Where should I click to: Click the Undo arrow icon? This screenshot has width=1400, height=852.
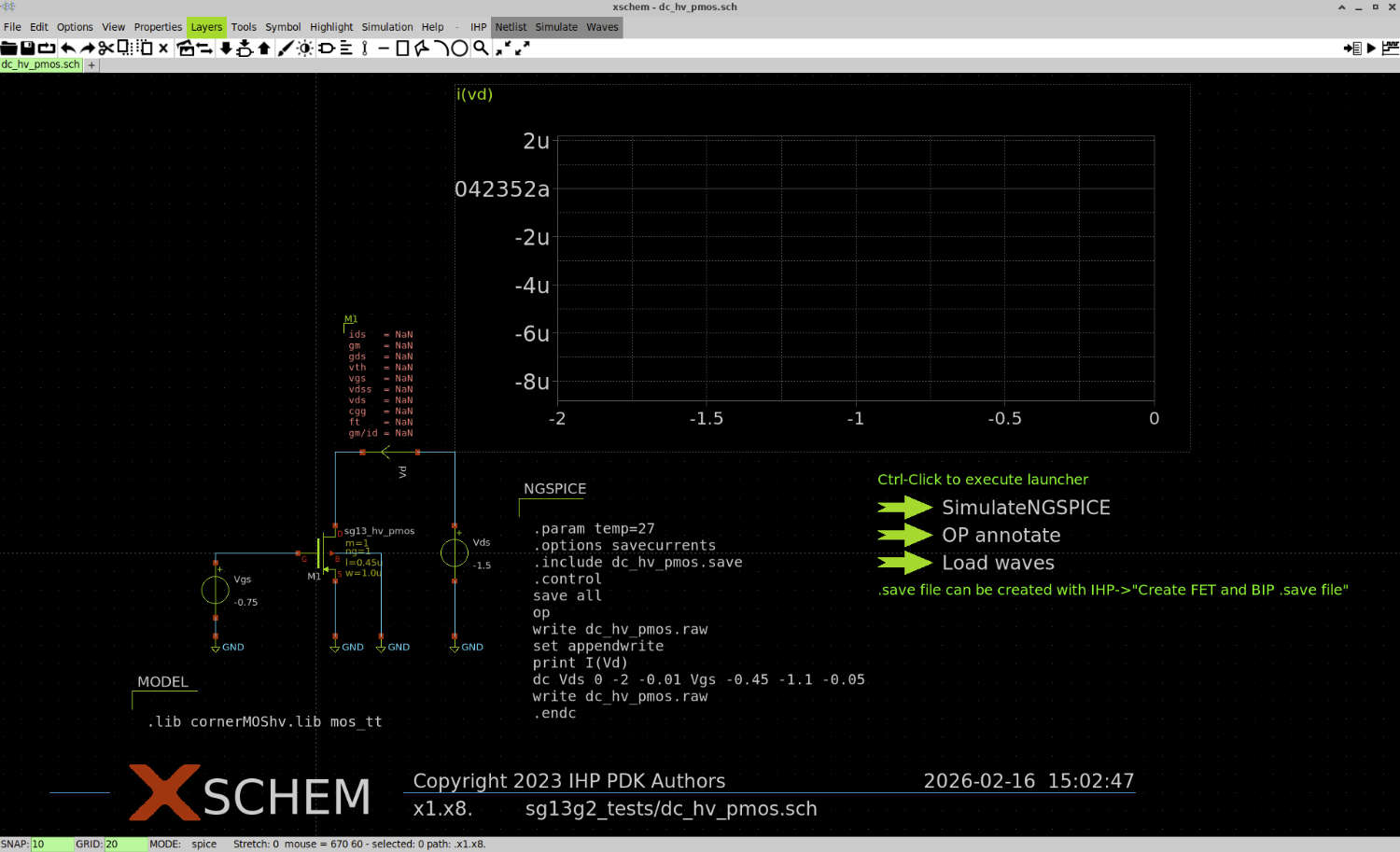click(x=67, y=49)
